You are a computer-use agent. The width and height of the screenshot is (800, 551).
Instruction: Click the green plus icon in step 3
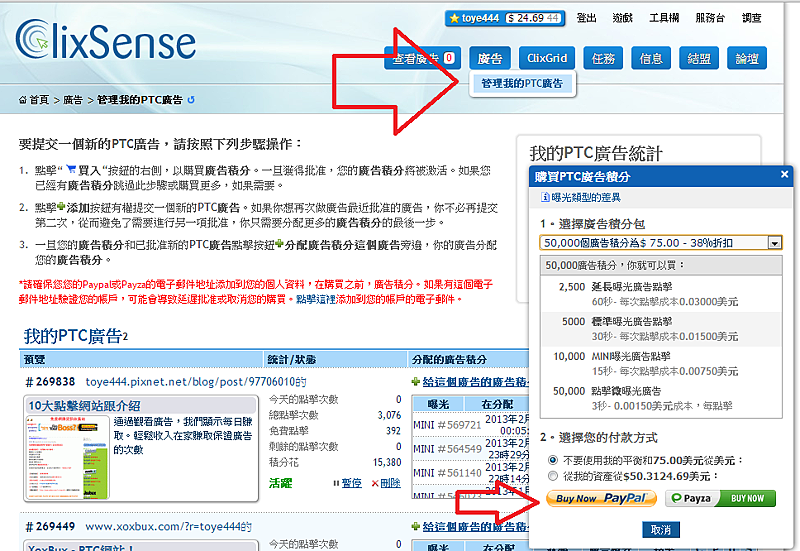pos(279,244)
